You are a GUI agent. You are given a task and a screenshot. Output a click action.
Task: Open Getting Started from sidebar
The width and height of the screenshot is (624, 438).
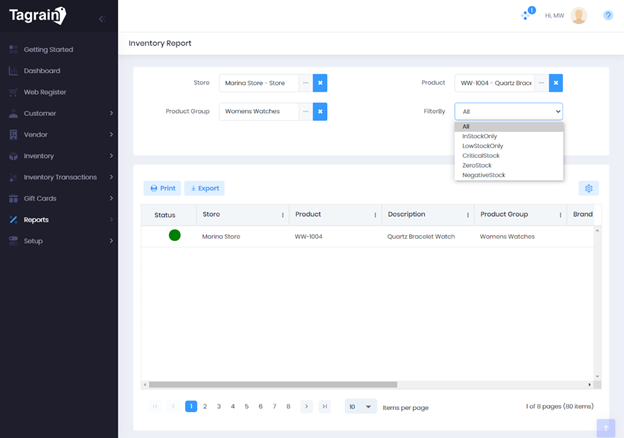pyautogui.click(x=48, y=49)
